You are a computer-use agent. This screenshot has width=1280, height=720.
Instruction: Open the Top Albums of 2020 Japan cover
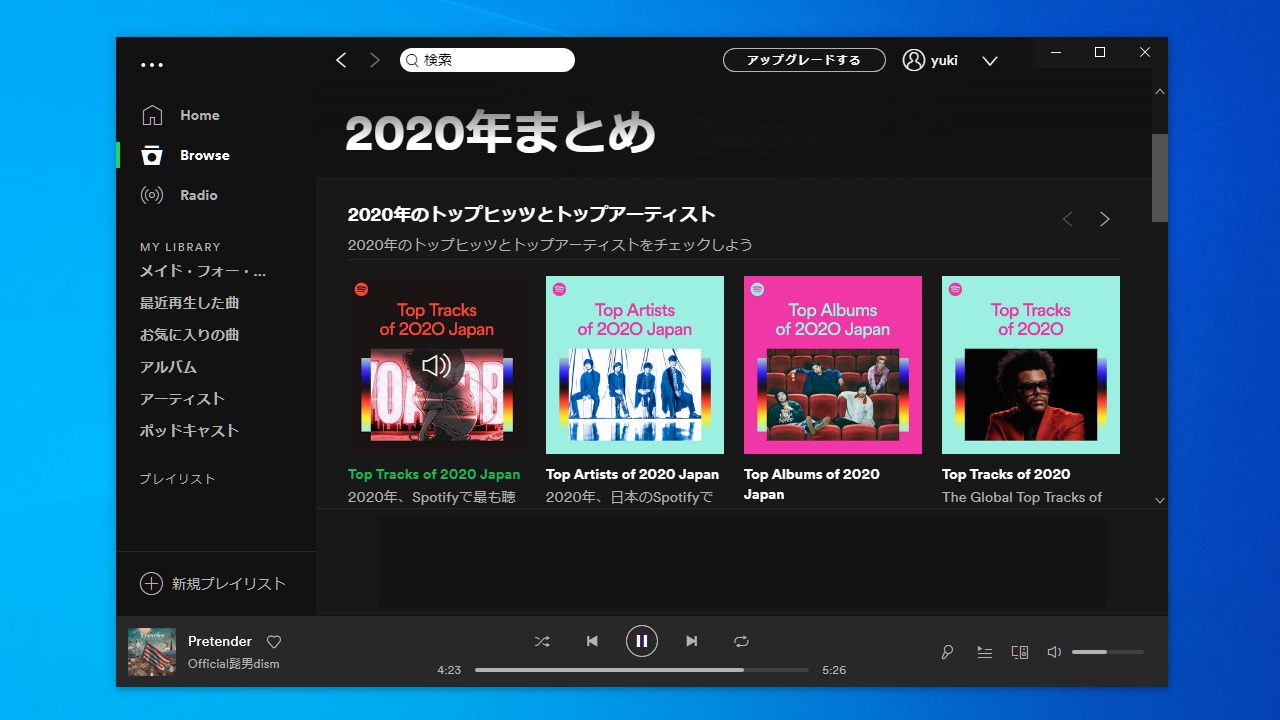[x=833, y=365]
